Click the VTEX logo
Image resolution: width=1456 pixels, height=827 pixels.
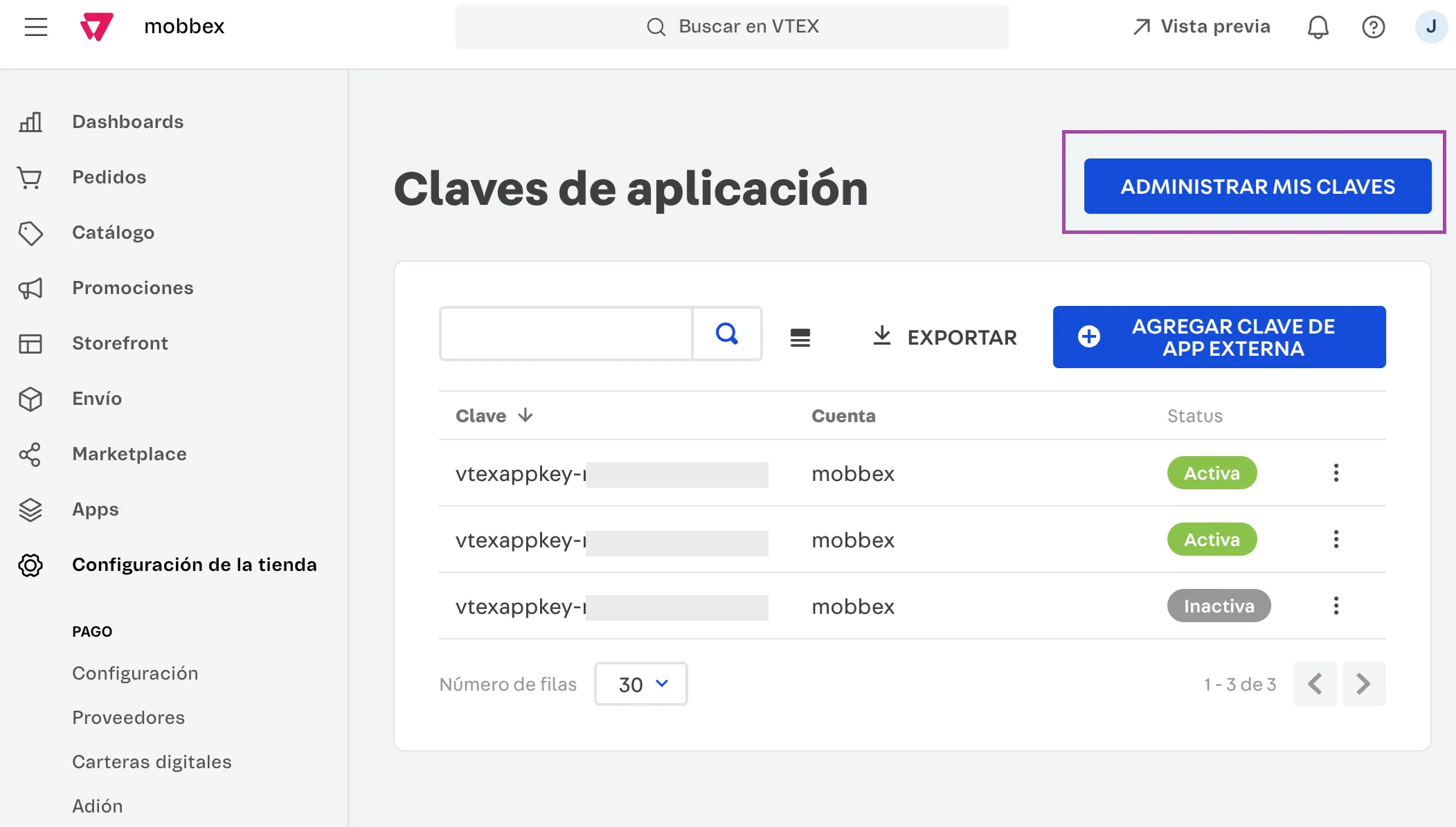coord(96,27)
